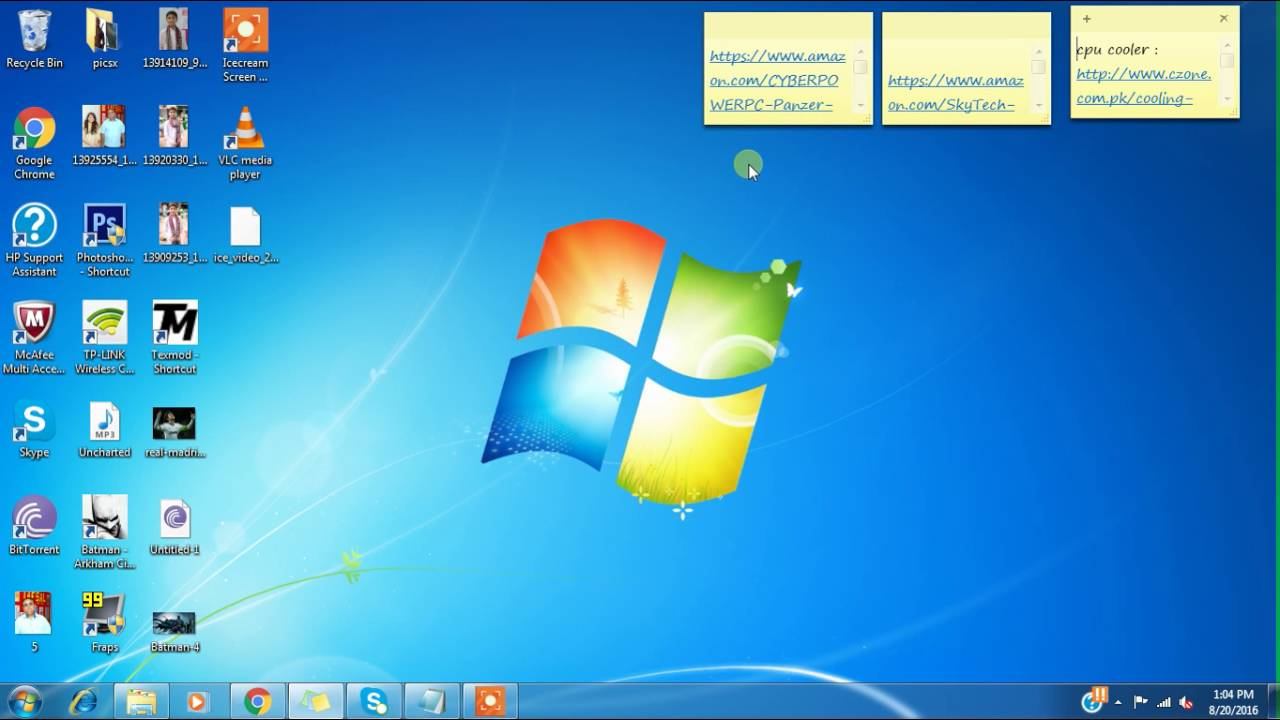Select the Fraps desktop shortcut

click(105, 622)
